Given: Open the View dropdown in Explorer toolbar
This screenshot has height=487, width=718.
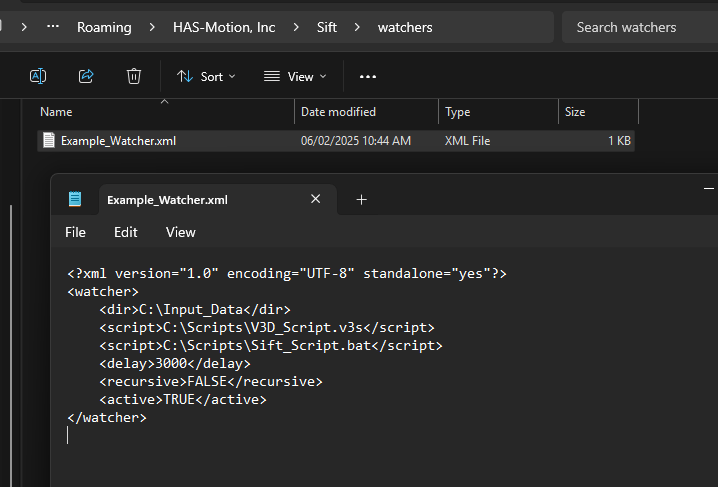Looking at the screenshot, I should (295, 76).
